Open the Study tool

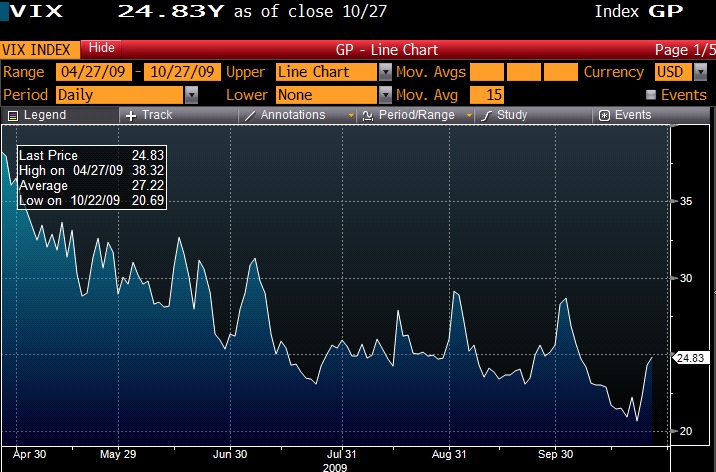487,115
